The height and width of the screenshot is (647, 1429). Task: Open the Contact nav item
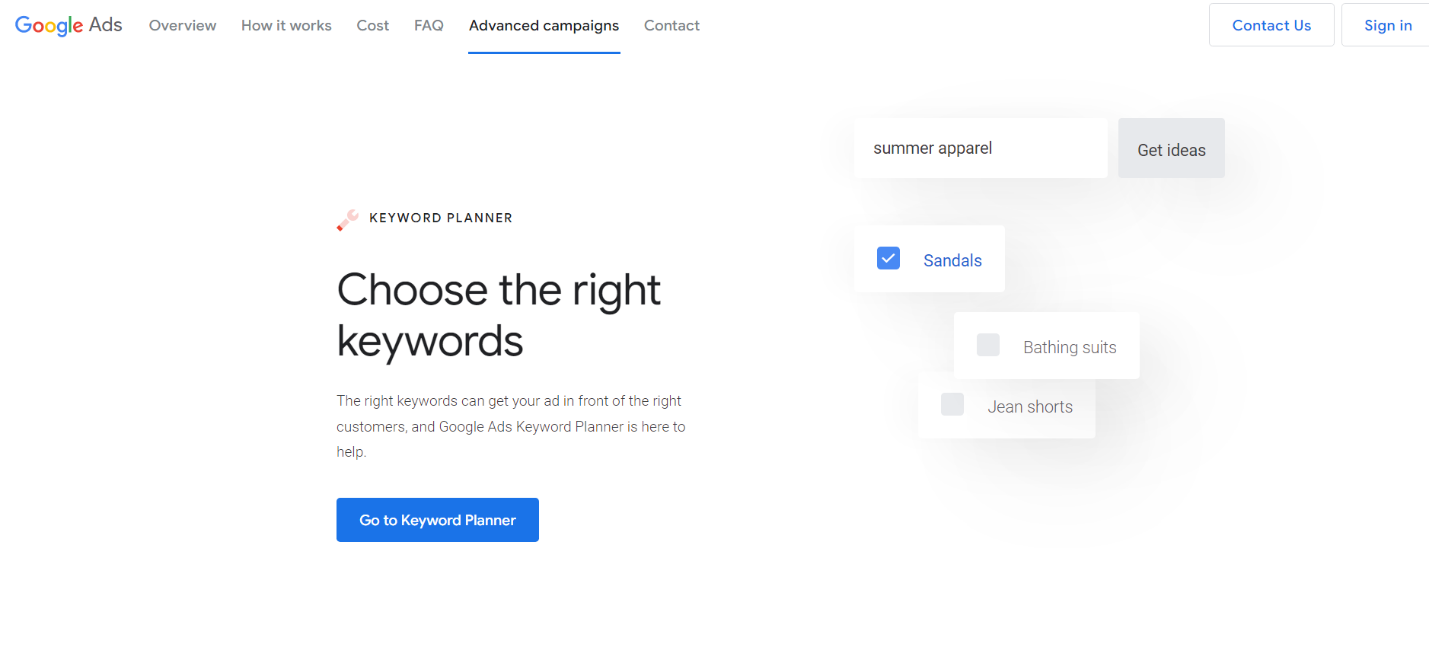pyautogui.click(x=672, y=26)
